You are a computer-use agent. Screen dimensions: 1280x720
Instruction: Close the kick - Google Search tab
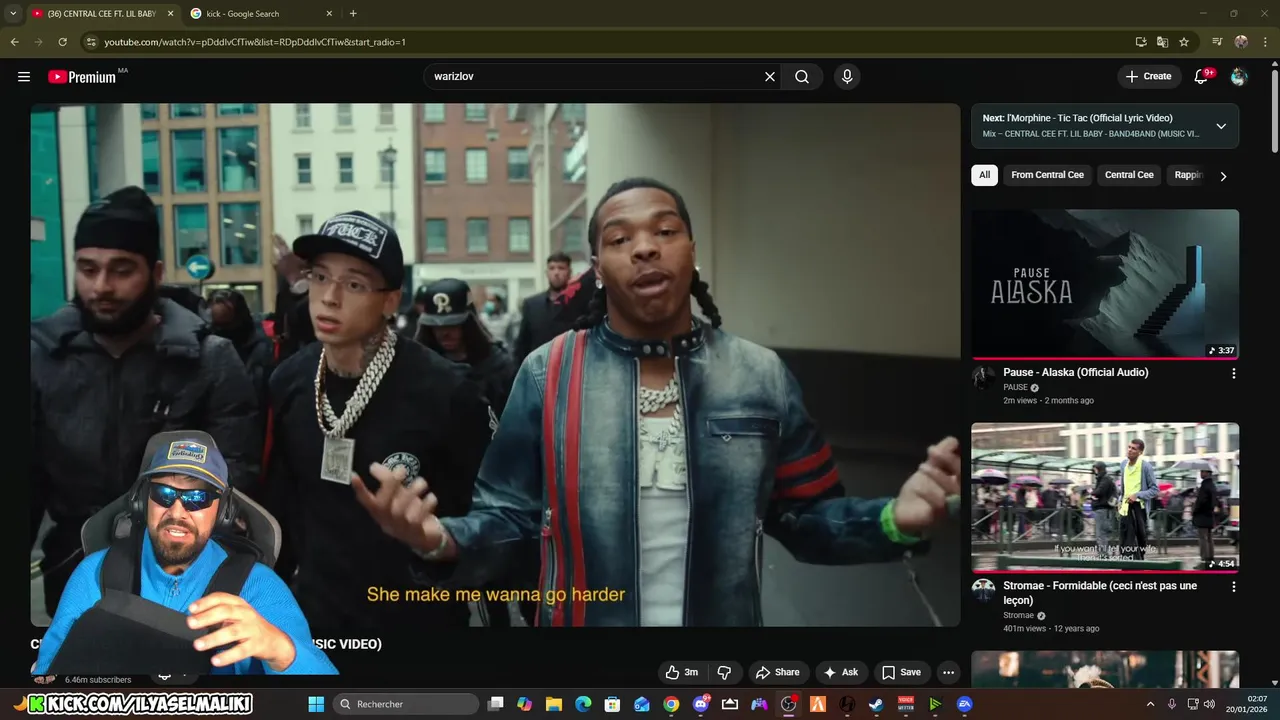(x=329, y=13)
